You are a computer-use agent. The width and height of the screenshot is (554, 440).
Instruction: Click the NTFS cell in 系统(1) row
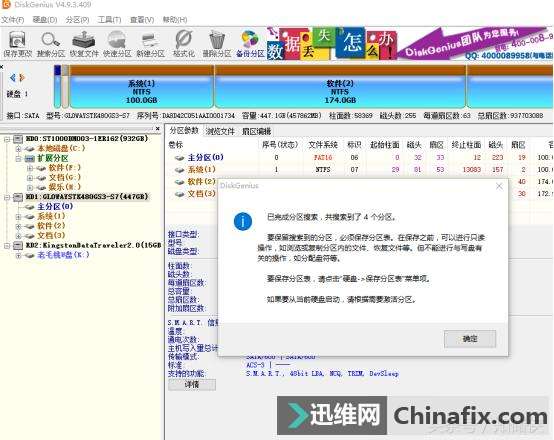323,170
